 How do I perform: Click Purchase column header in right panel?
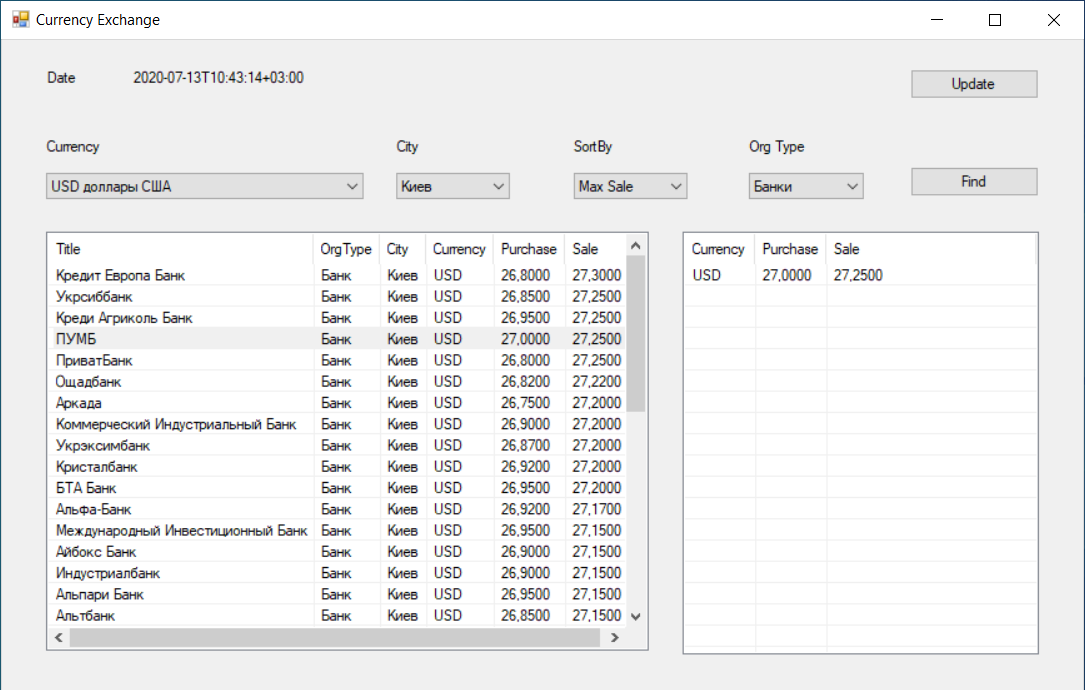coord(790,249)
